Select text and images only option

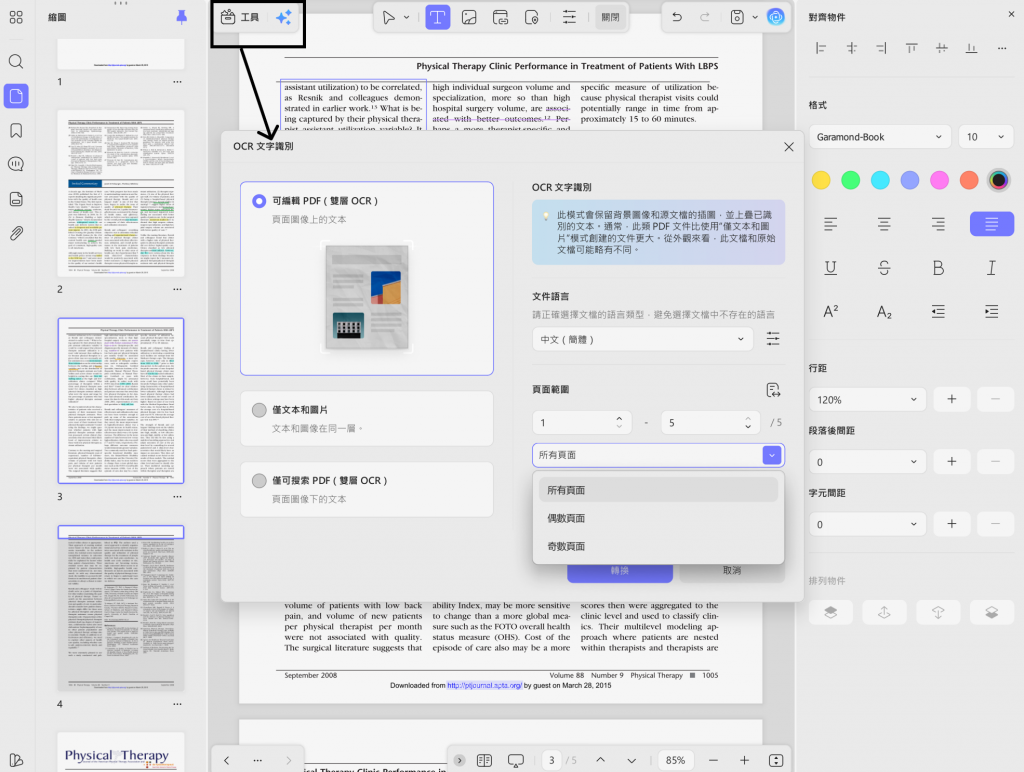pos(366,418)
